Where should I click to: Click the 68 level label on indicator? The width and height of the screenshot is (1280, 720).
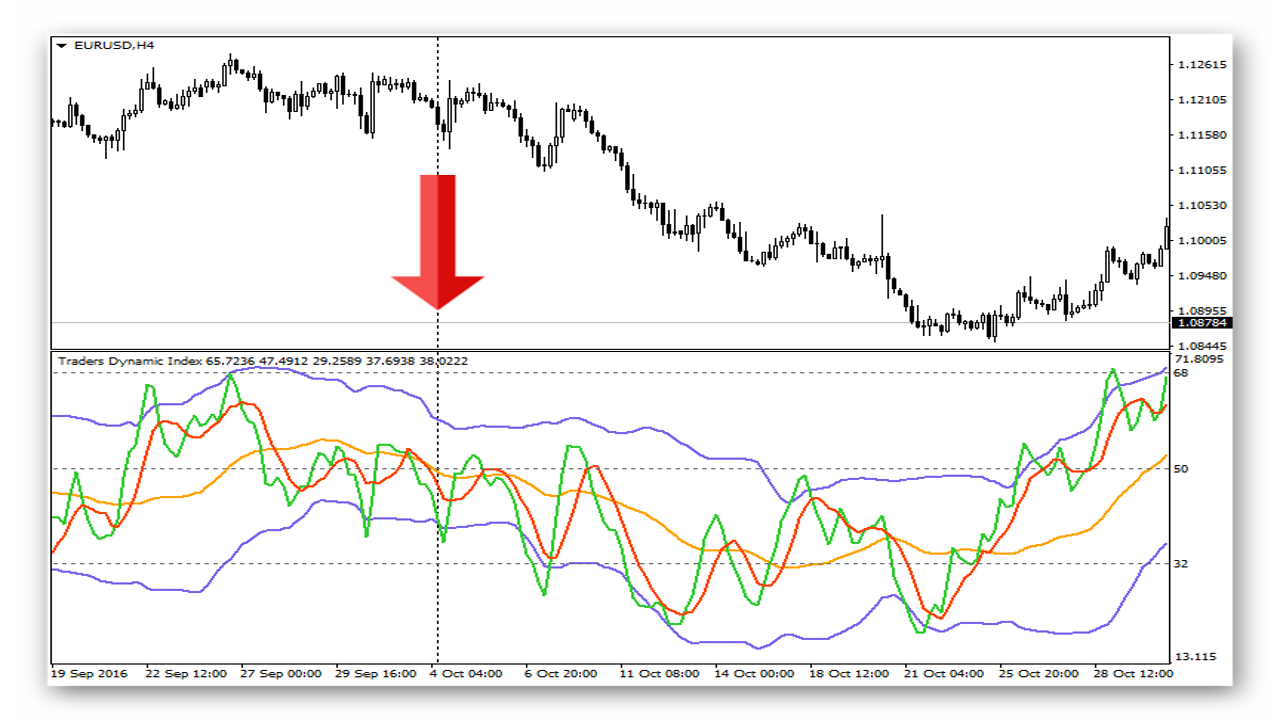[x=1182, y=373]
